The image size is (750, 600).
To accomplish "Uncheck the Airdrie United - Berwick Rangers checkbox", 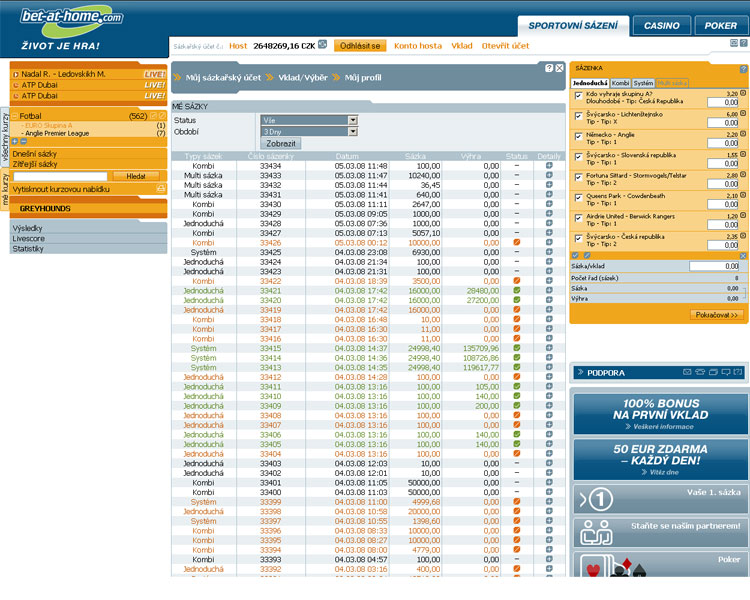I will coord(578,216).
